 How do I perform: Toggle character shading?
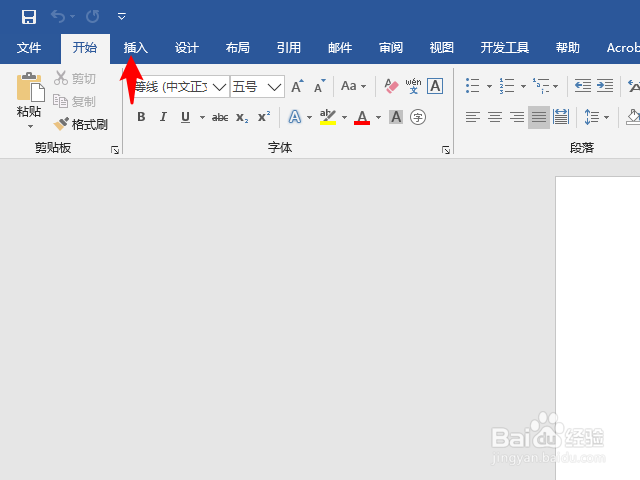pos(396,117)
